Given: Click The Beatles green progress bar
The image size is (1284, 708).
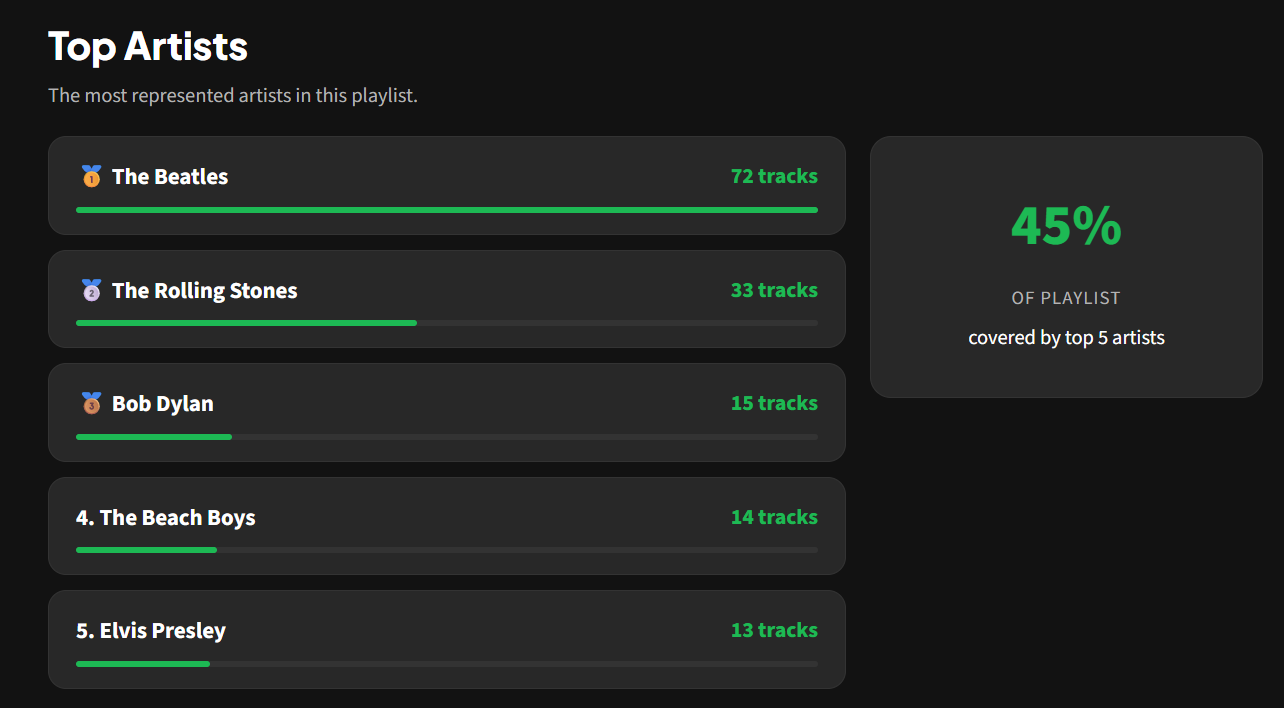Looking at the screenshot, I should pyautogui.click(x=446, y=210).
